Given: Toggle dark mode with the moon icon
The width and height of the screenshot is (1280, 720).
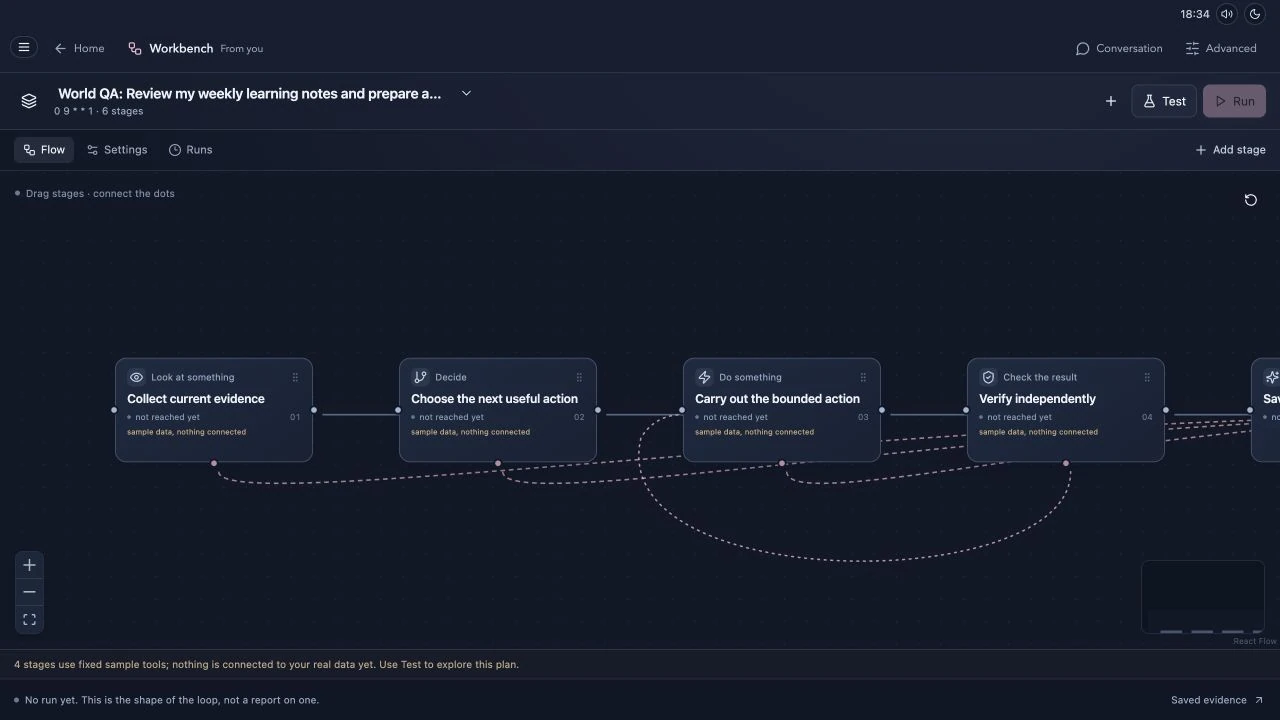Looking at the screenshot, I should click(x=1255, y=14).
